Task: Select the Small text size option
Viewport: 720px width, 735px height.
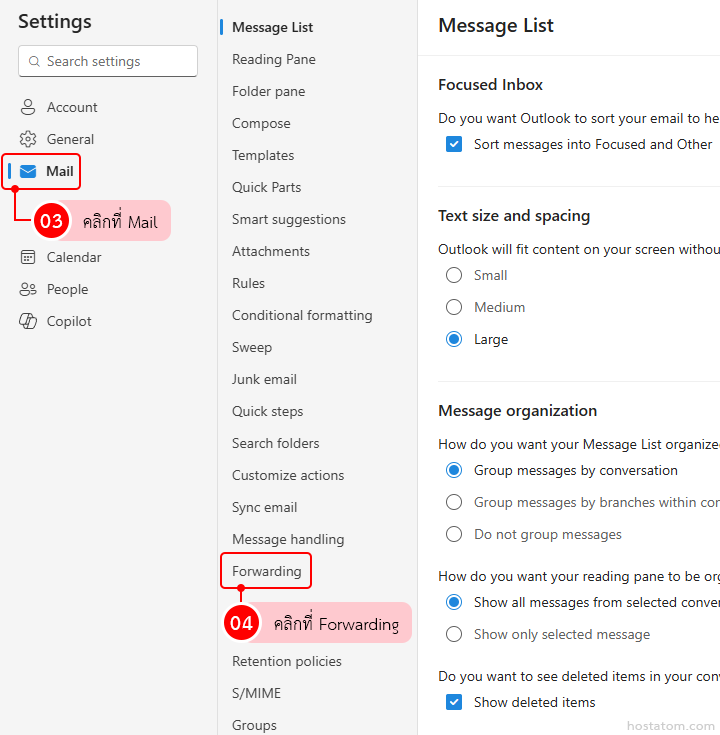Action: click(454, 275)
